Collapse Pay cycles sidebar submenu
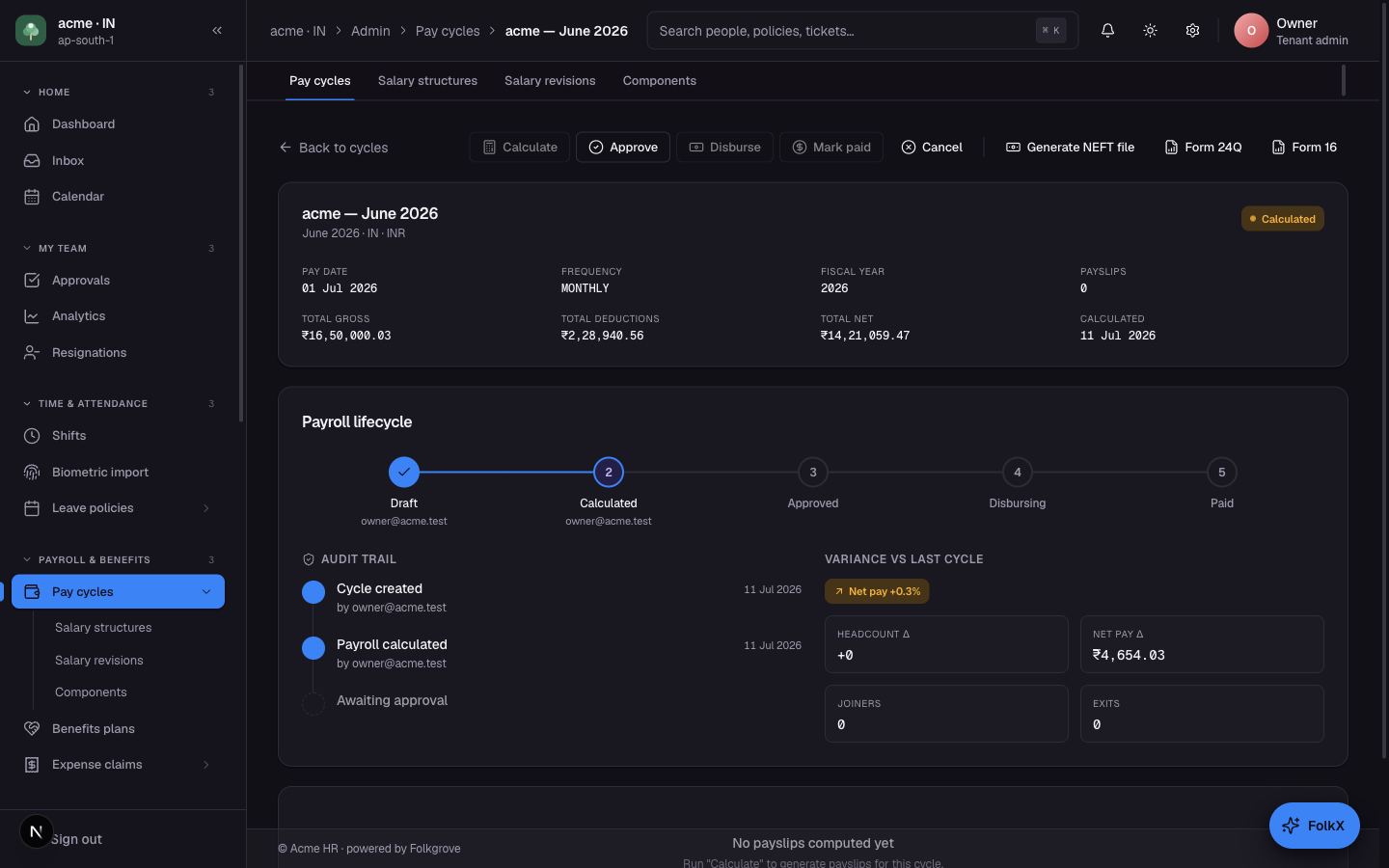Screen dimensions: 1389x868 click(x=205, y=592)
